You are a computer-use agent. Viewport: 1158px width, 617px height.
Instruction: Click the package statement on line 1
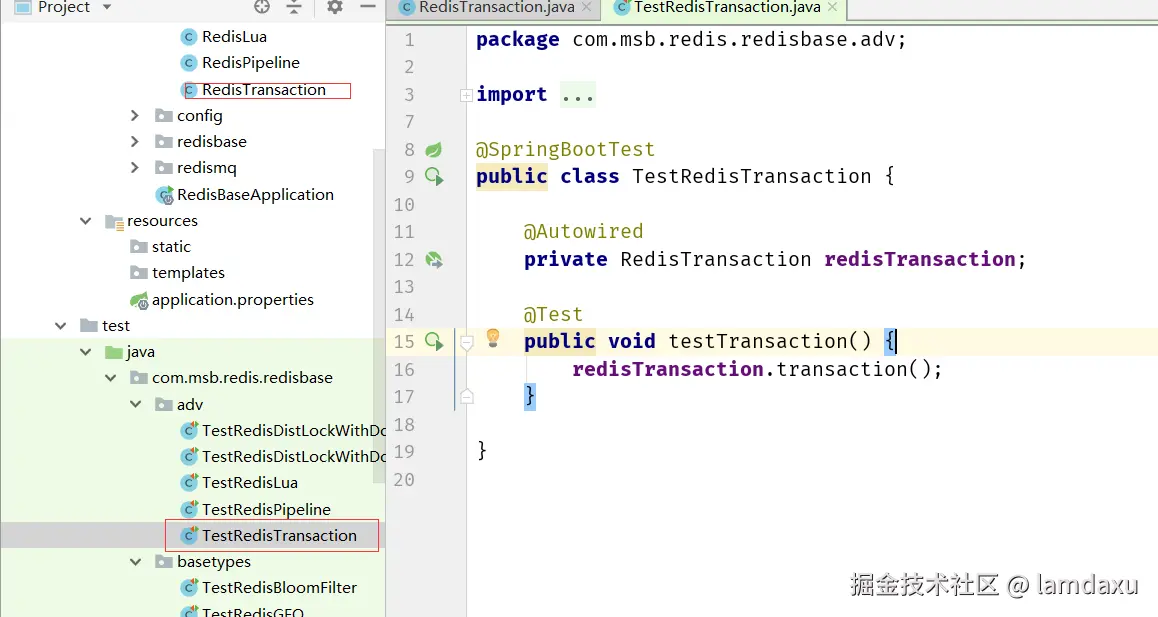click(691, 39)
